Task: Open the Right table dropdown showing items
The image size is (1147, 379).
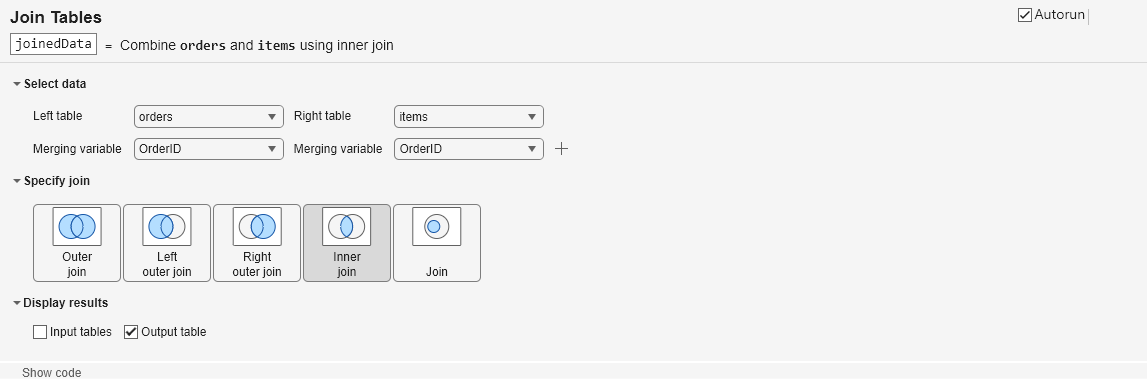Action: tap(469, 116)
